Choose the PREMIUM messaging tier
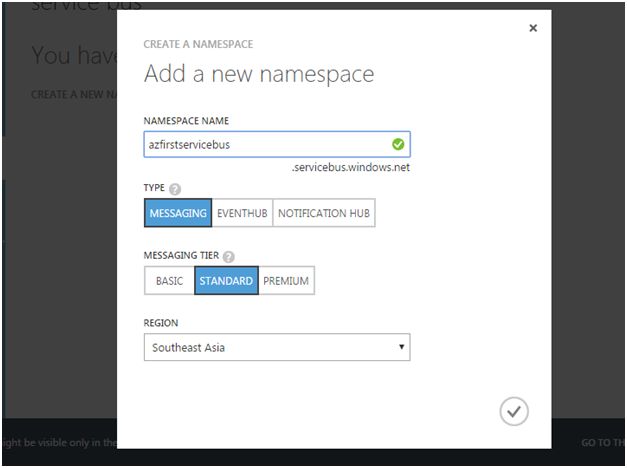Image resolution: width=627 pixels, height=468 pixels. 286,281
